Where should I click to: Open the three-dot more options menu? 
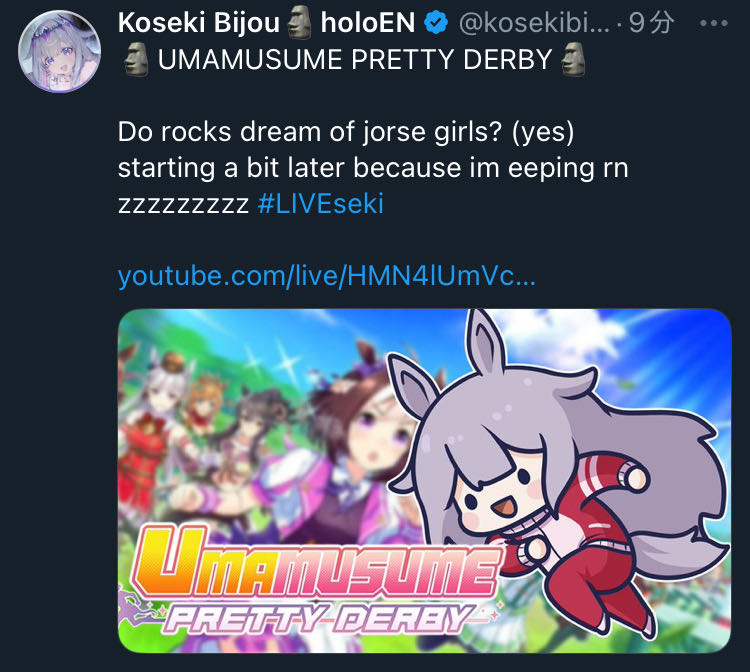[713, 23]
